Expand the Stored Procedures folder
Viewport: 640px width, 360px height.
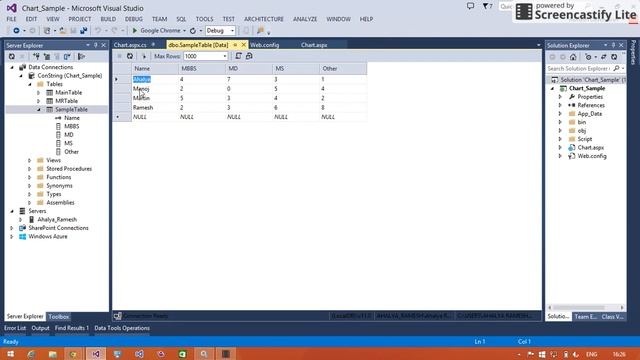tap(29, 169)
